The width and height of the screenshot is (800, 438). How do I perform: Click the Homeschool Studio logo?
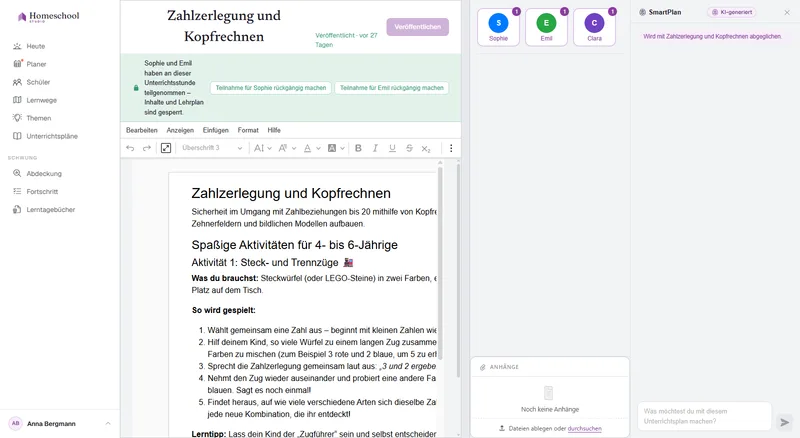[48, 17]
